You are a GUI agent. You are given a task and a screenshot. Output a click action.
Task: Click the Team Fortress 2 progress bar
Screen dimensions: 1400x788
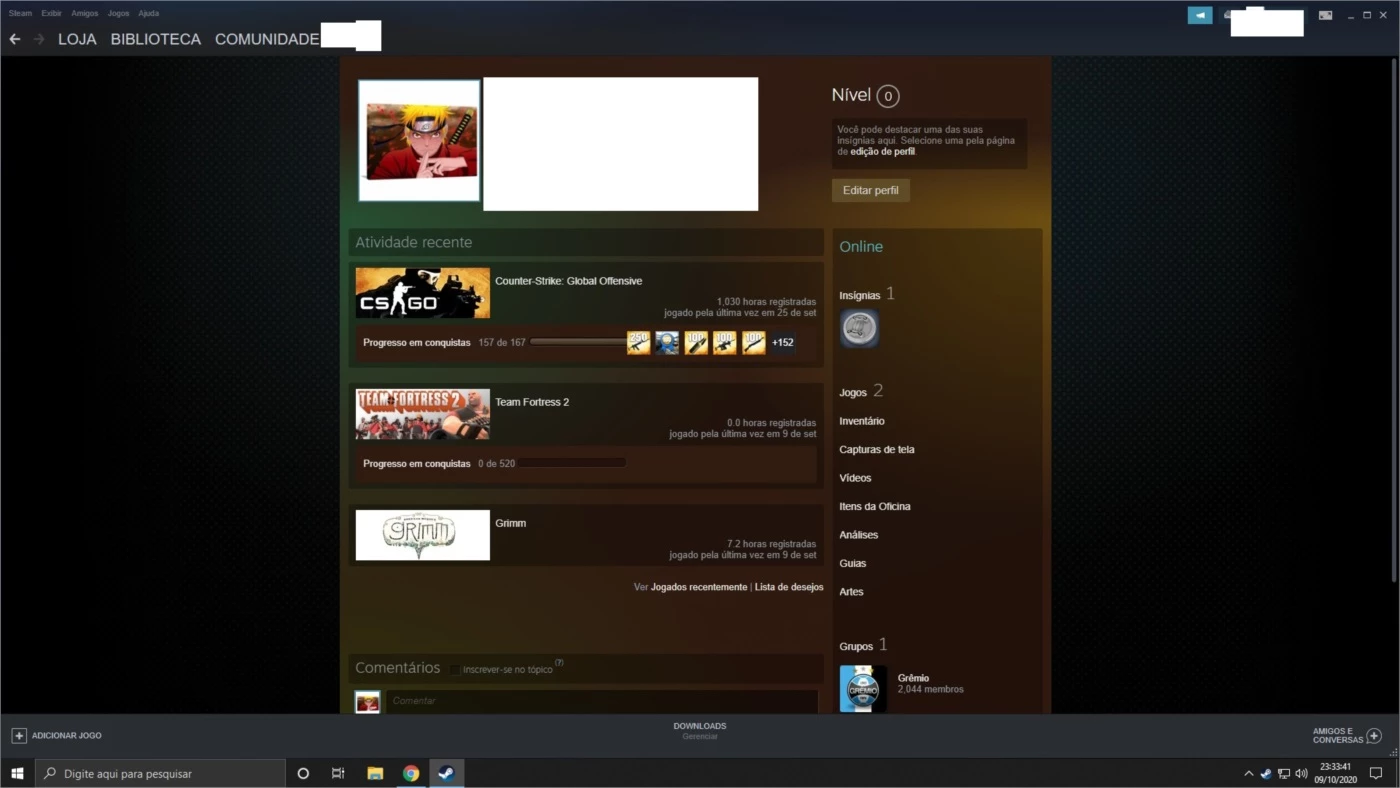[x=572, y=463]
